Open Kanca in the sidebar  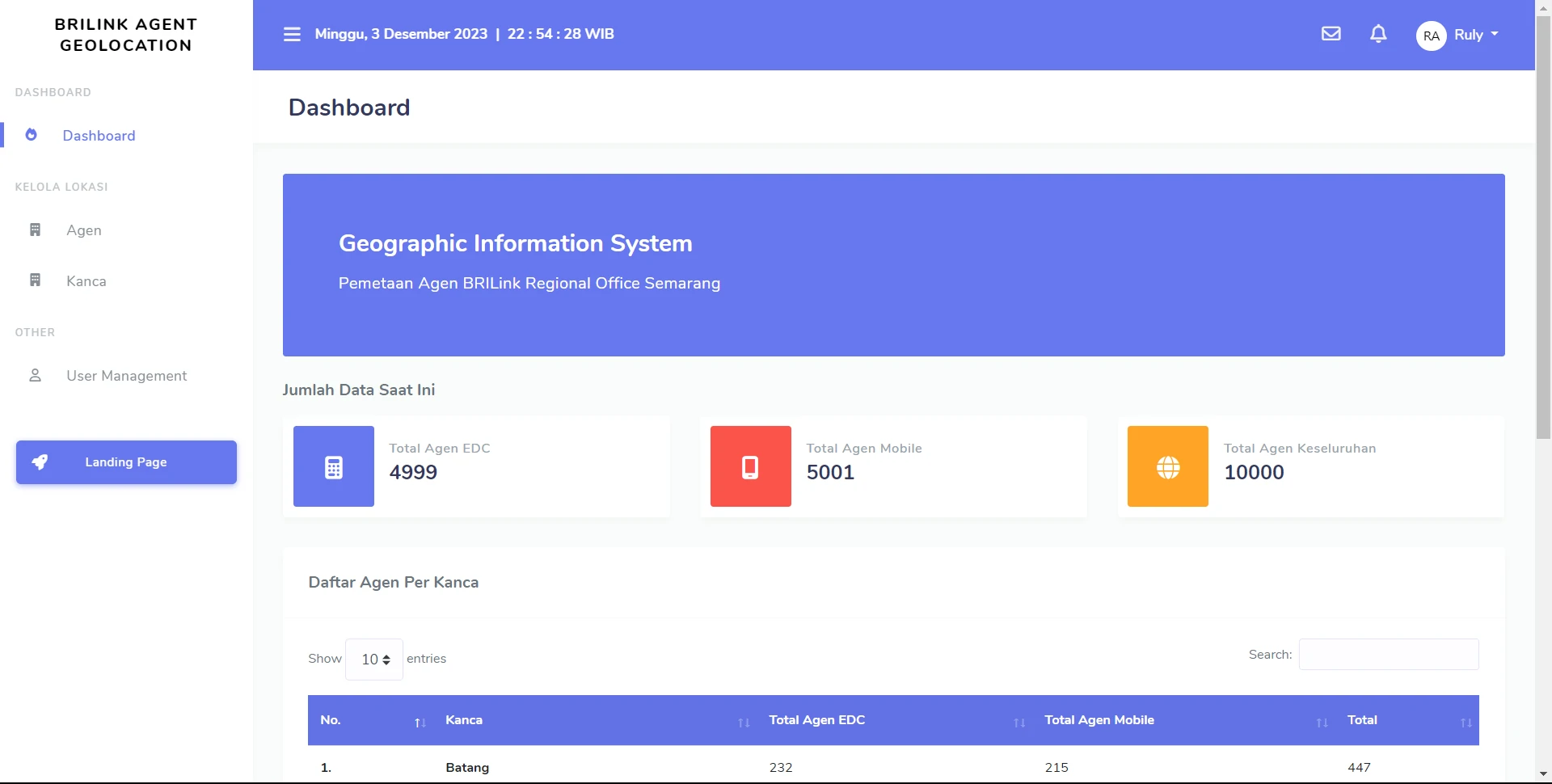pos(86,281)
